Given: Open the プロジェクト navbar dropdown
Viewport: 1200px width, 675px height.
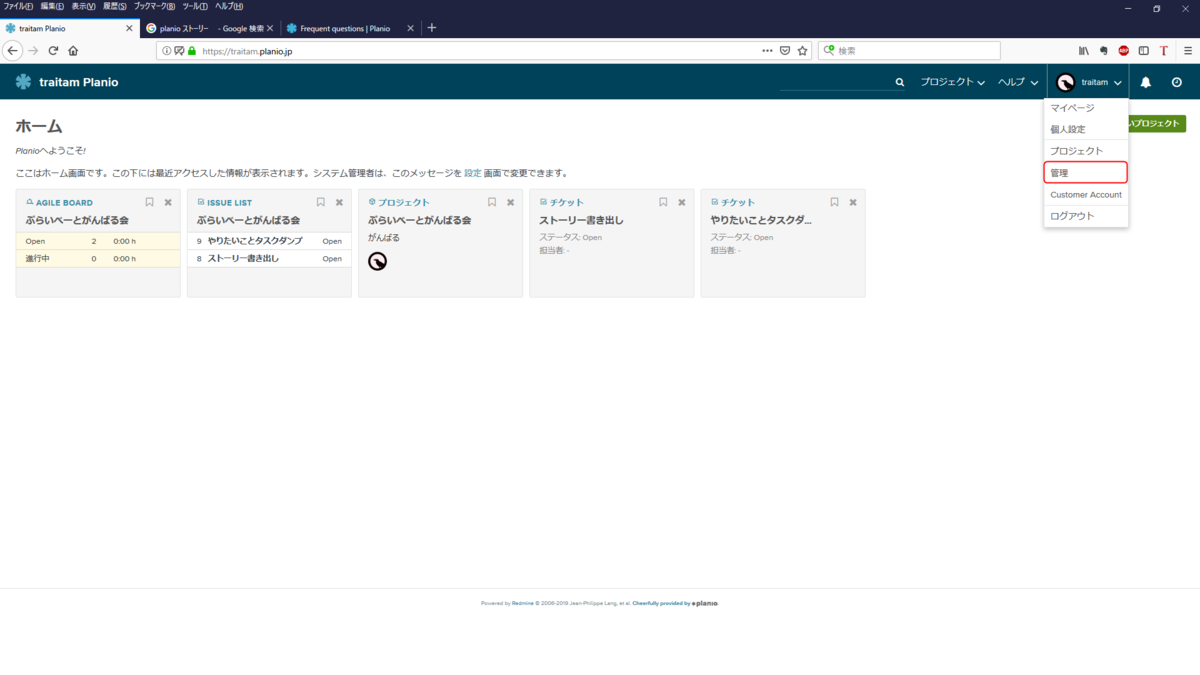Looking at the screenshot, I should pos(952,82).
